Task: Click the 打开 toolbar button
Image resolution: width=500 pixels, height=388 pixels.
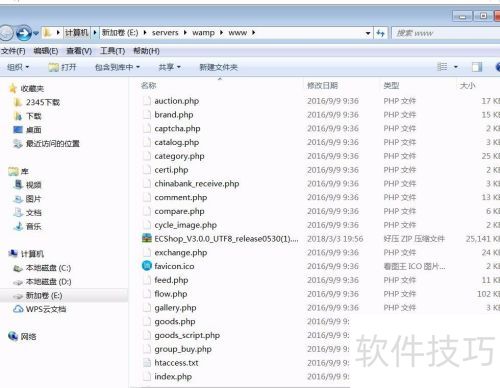Action: click(x=62, y=67)
